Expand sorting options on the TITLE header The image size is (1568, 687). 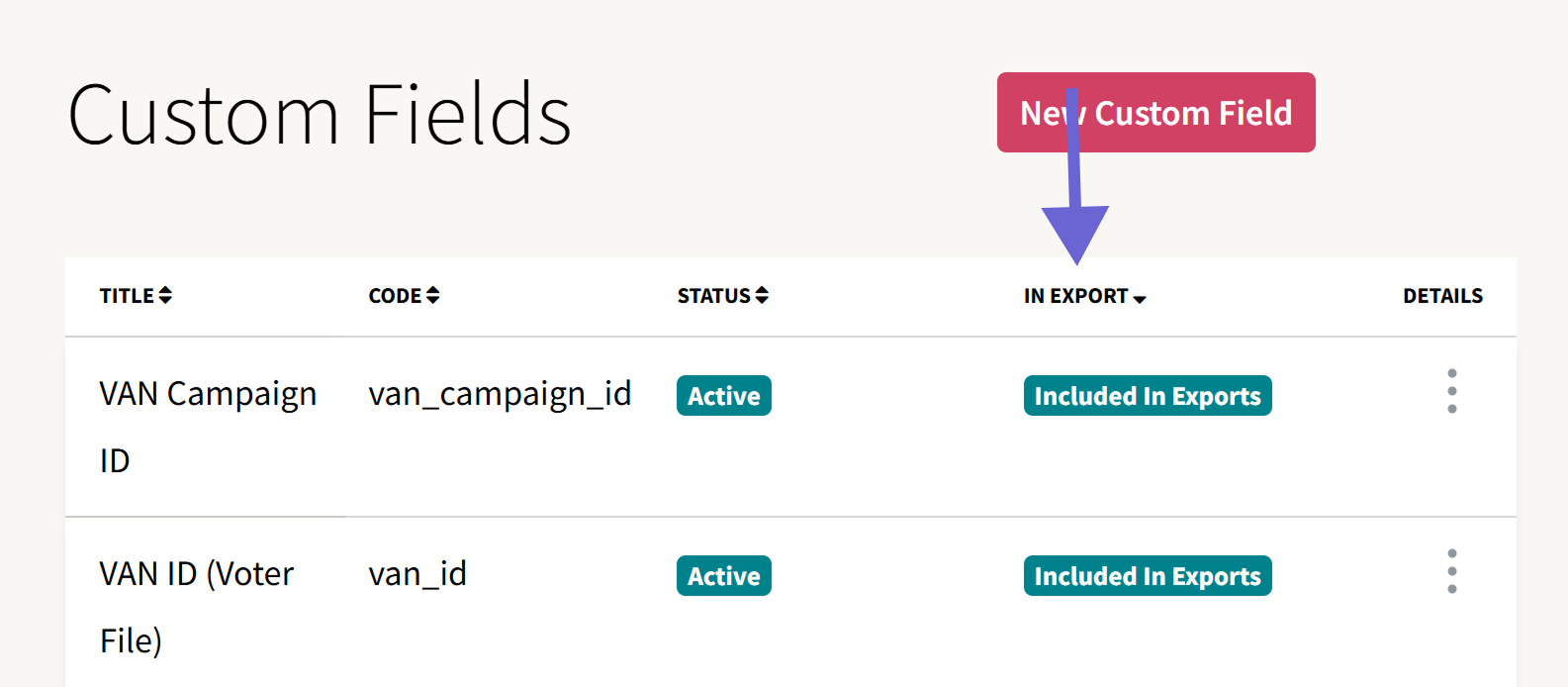tap(166, 294)
